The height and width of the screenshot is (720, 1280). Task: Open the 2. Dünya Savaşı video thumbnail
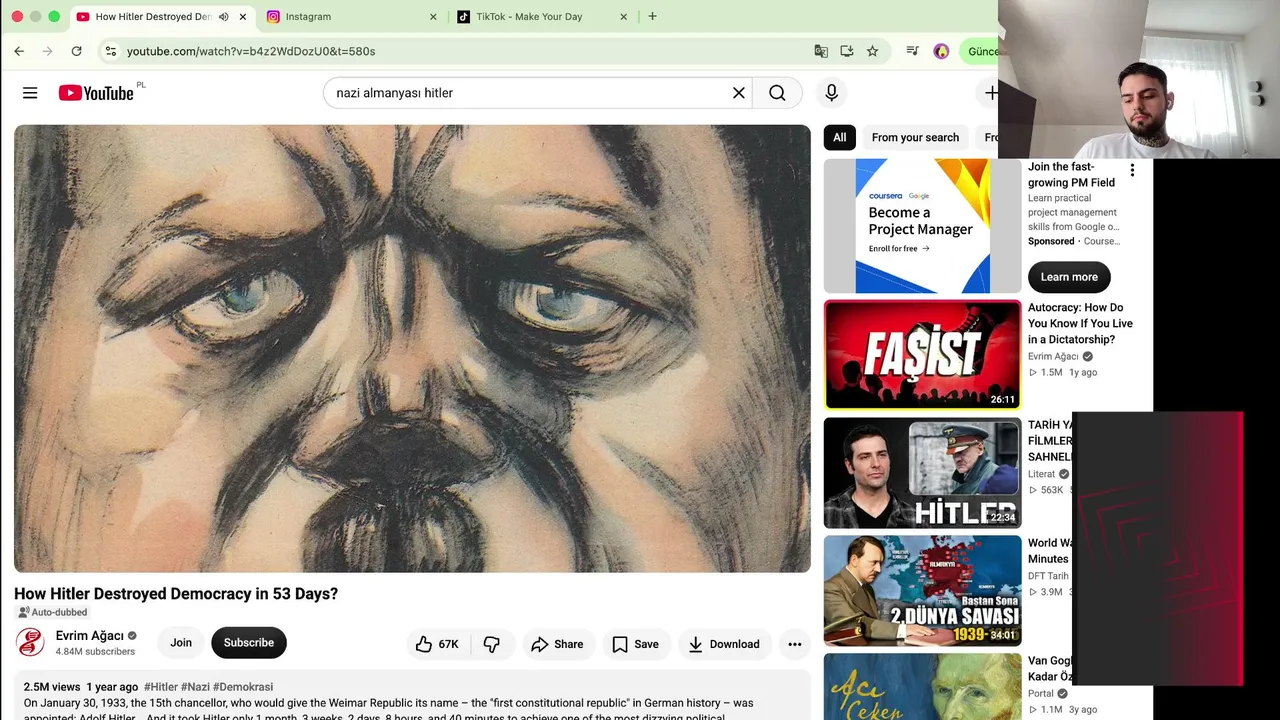(x=923, y=591)
